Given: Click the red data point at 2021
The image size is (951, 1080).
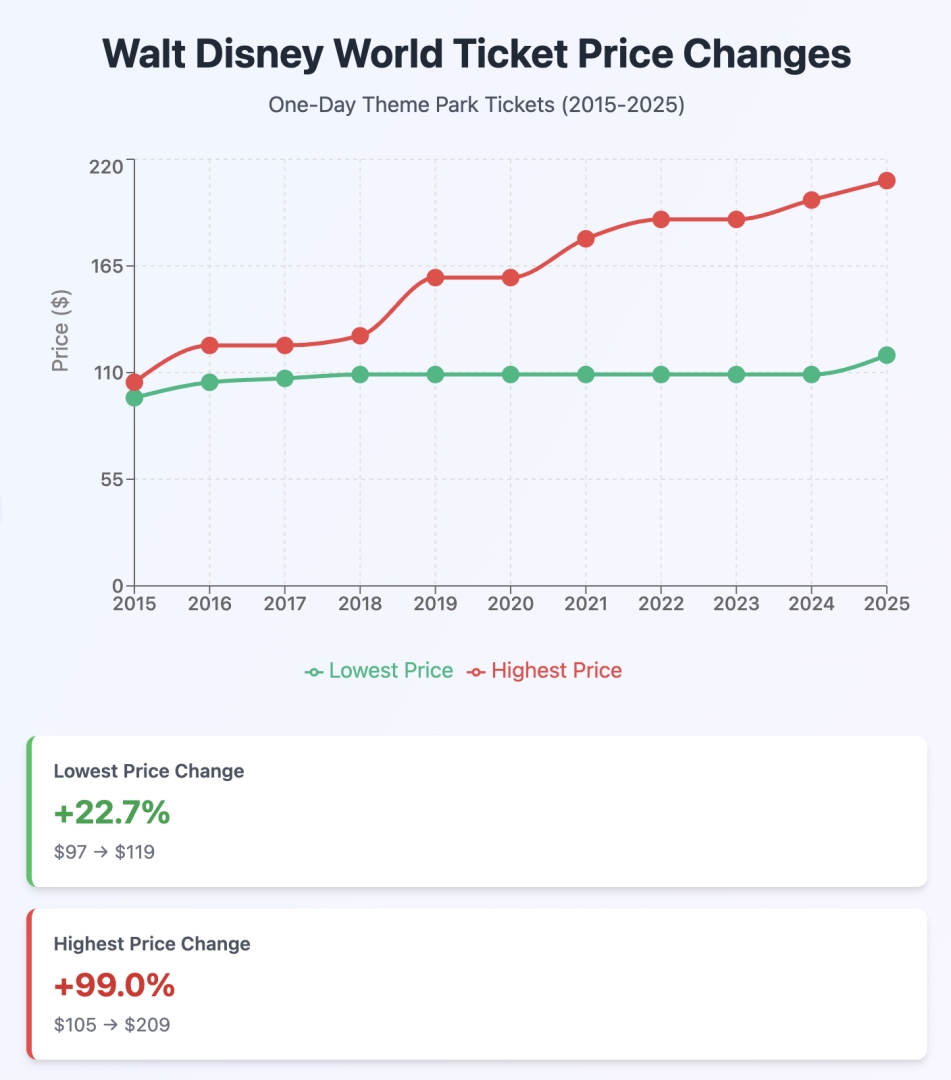Looking at the screenshot, I should (586, 239).
